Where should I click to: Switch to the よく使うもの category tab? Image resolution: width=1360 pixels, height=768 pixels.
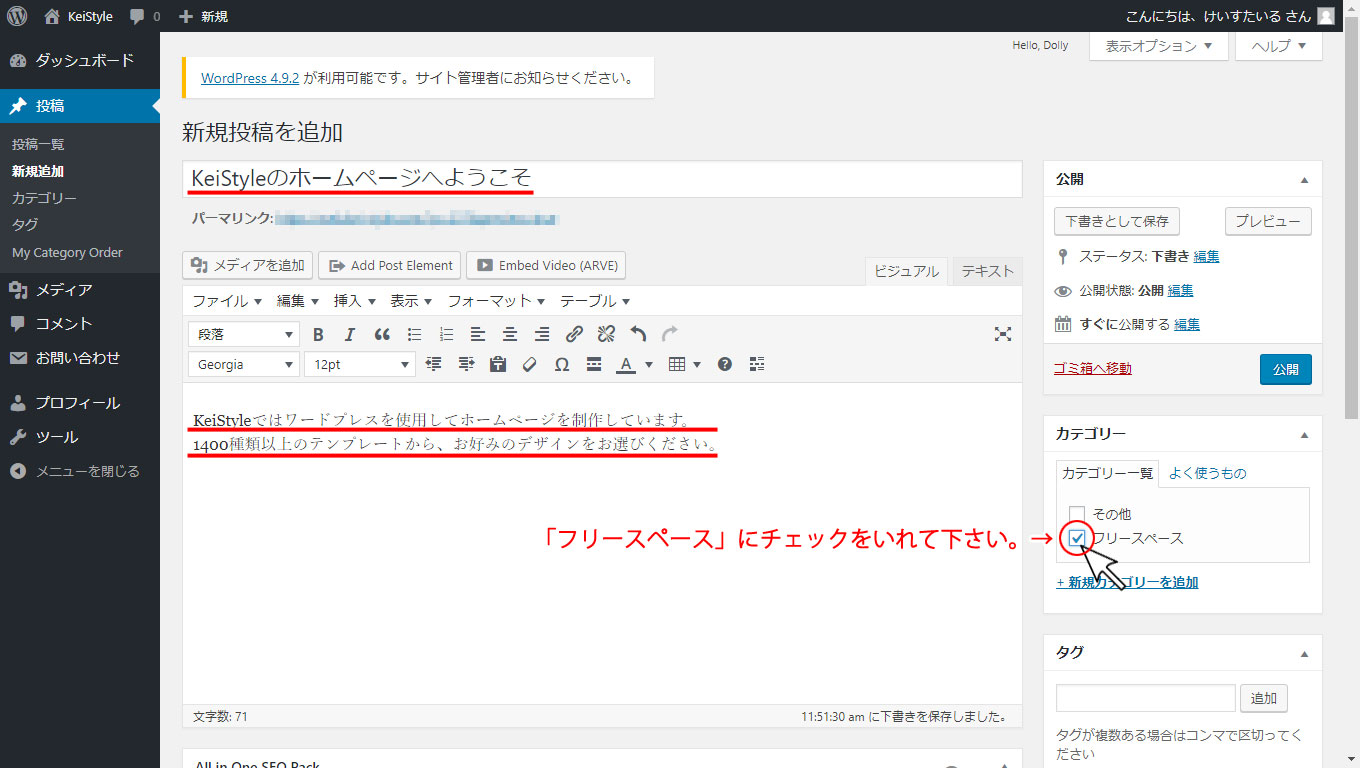[1207, 473]
